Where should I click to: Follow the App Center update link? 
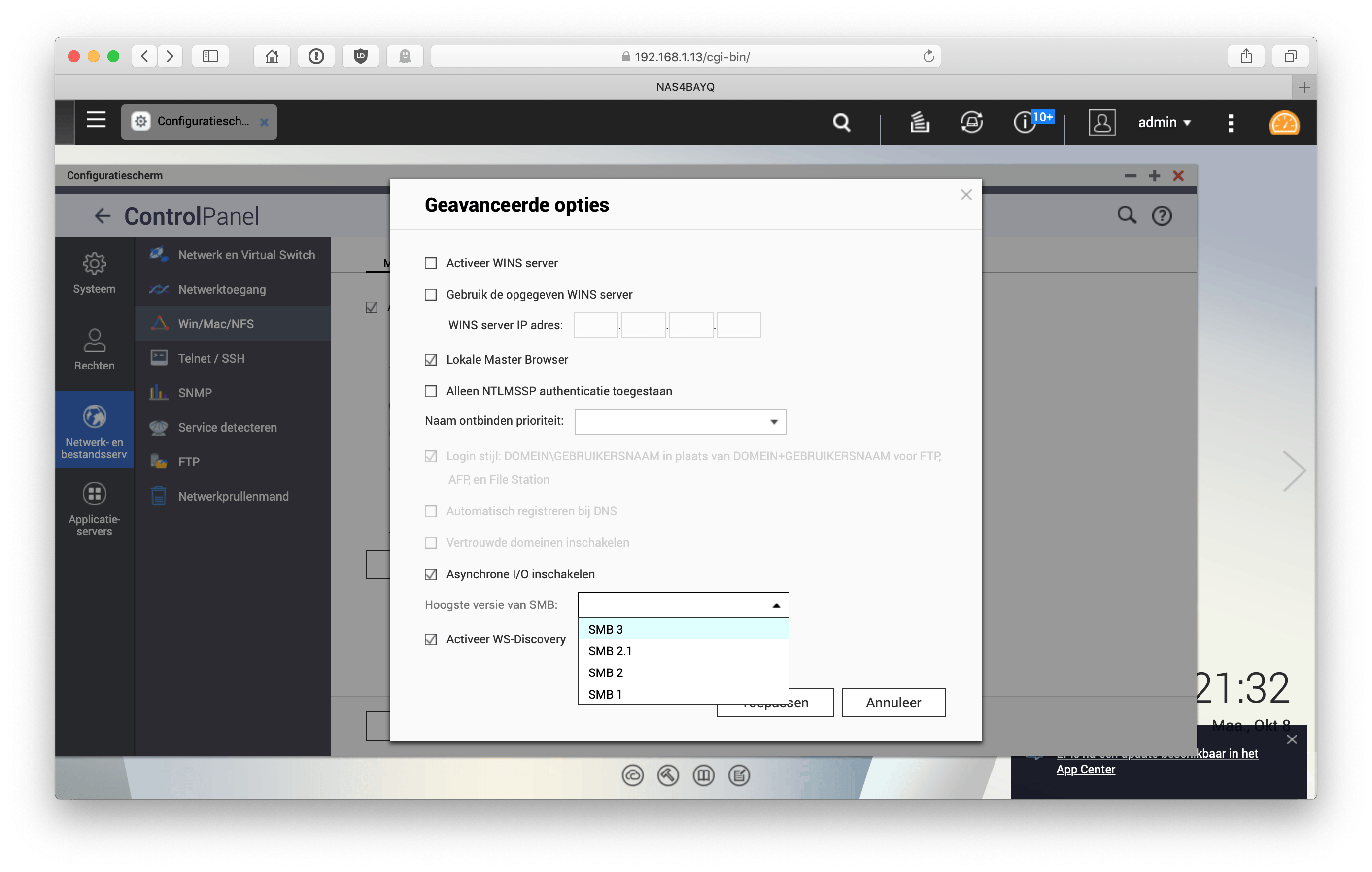1085,769
